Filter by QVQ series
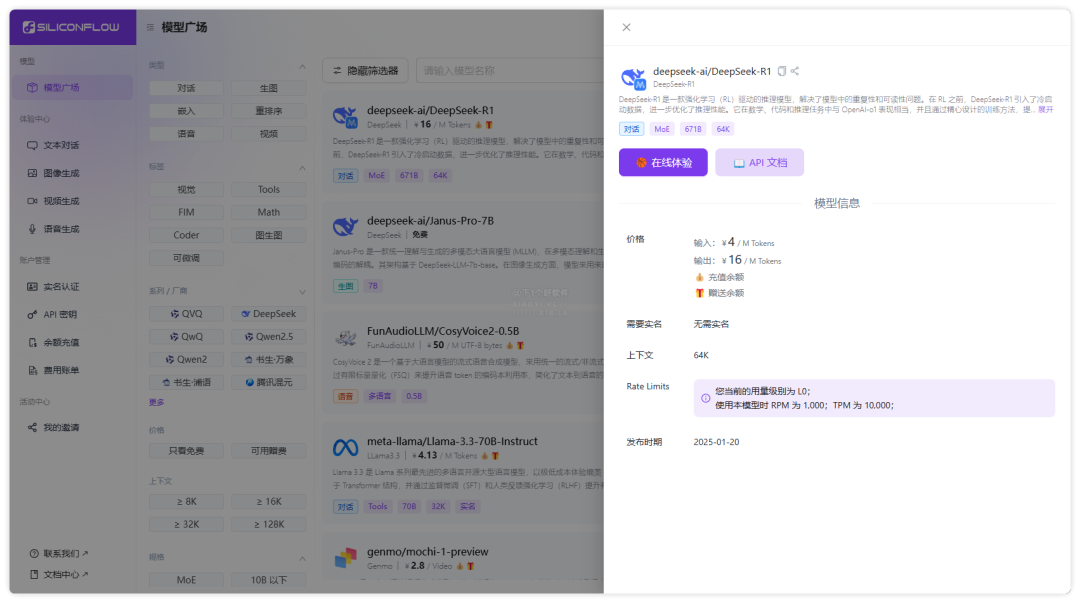The image size is (1080, 603). (186, 314)
